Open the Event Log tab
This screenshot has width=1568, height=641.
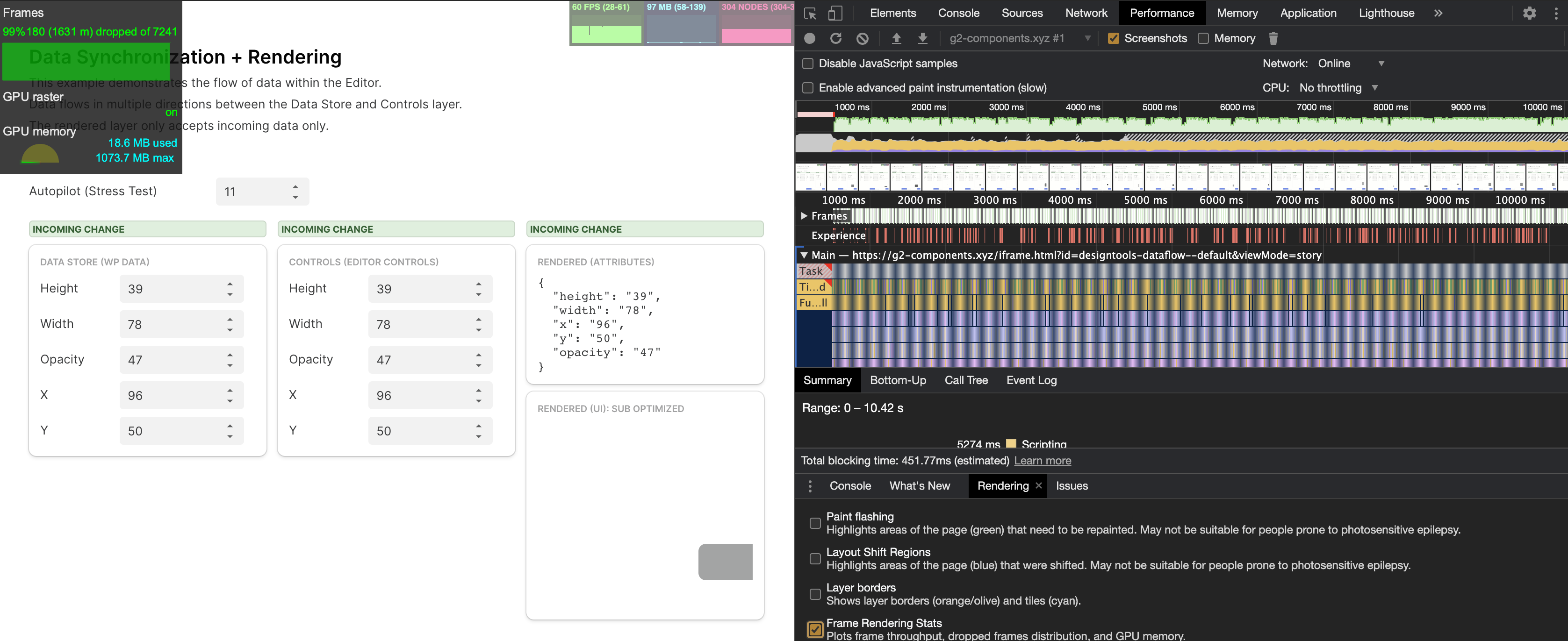tap(1031, 380)
